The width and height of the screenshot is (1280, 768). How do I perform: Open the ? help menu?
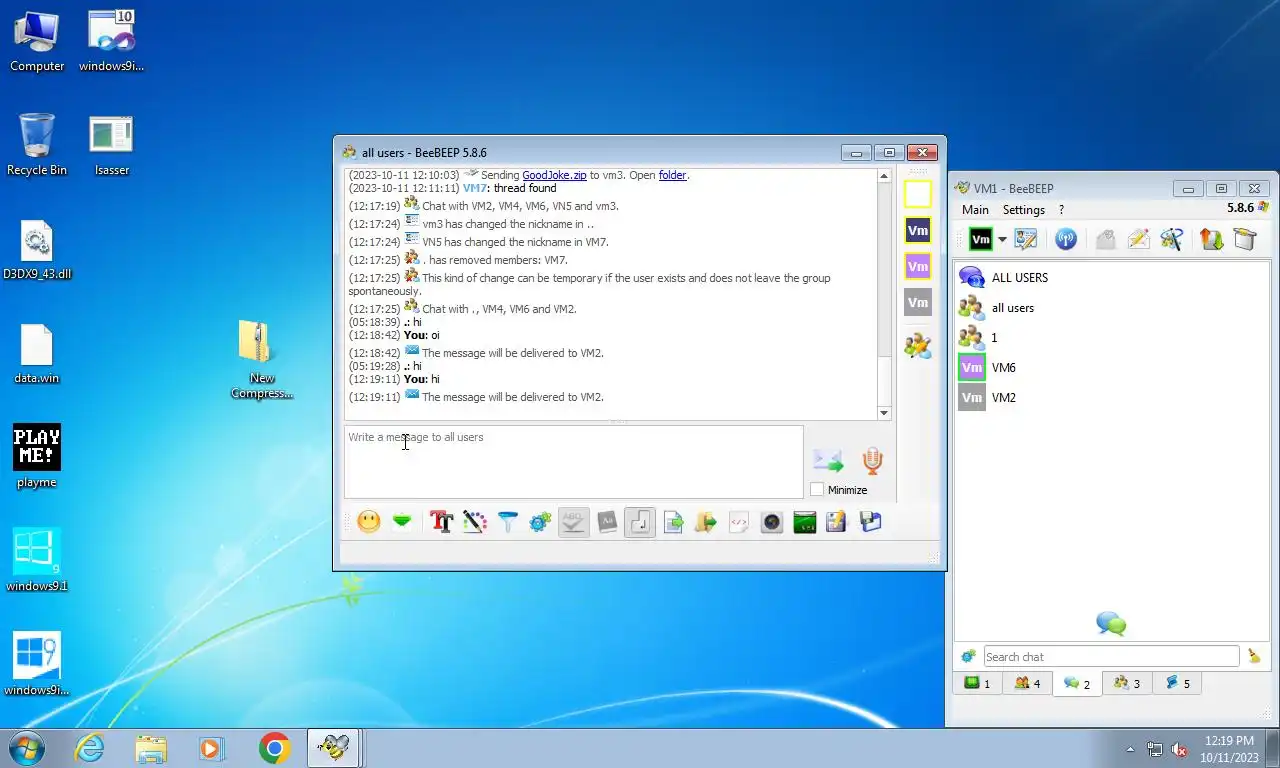1061,210
